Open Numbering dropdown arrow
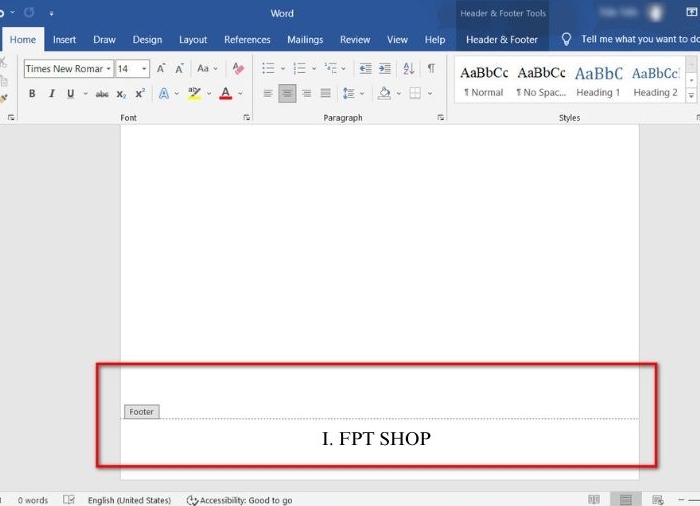 [314, 69]
